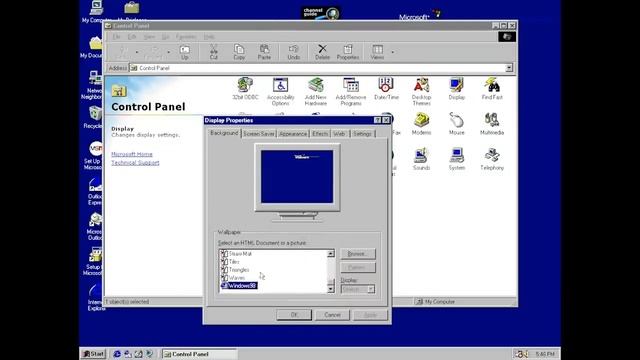
Task: Select the Display icon in Control Panel
Action: click(457, 89)
